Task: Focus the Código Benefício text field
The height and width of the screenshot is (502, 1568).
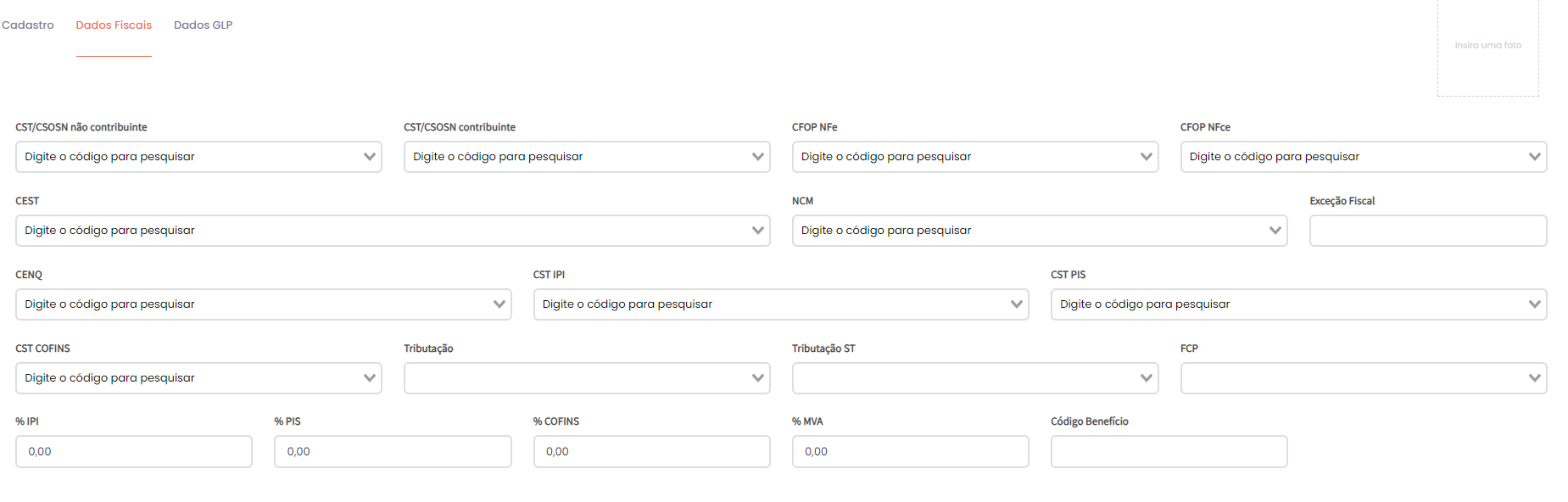Action: [x=1169, y=452]
